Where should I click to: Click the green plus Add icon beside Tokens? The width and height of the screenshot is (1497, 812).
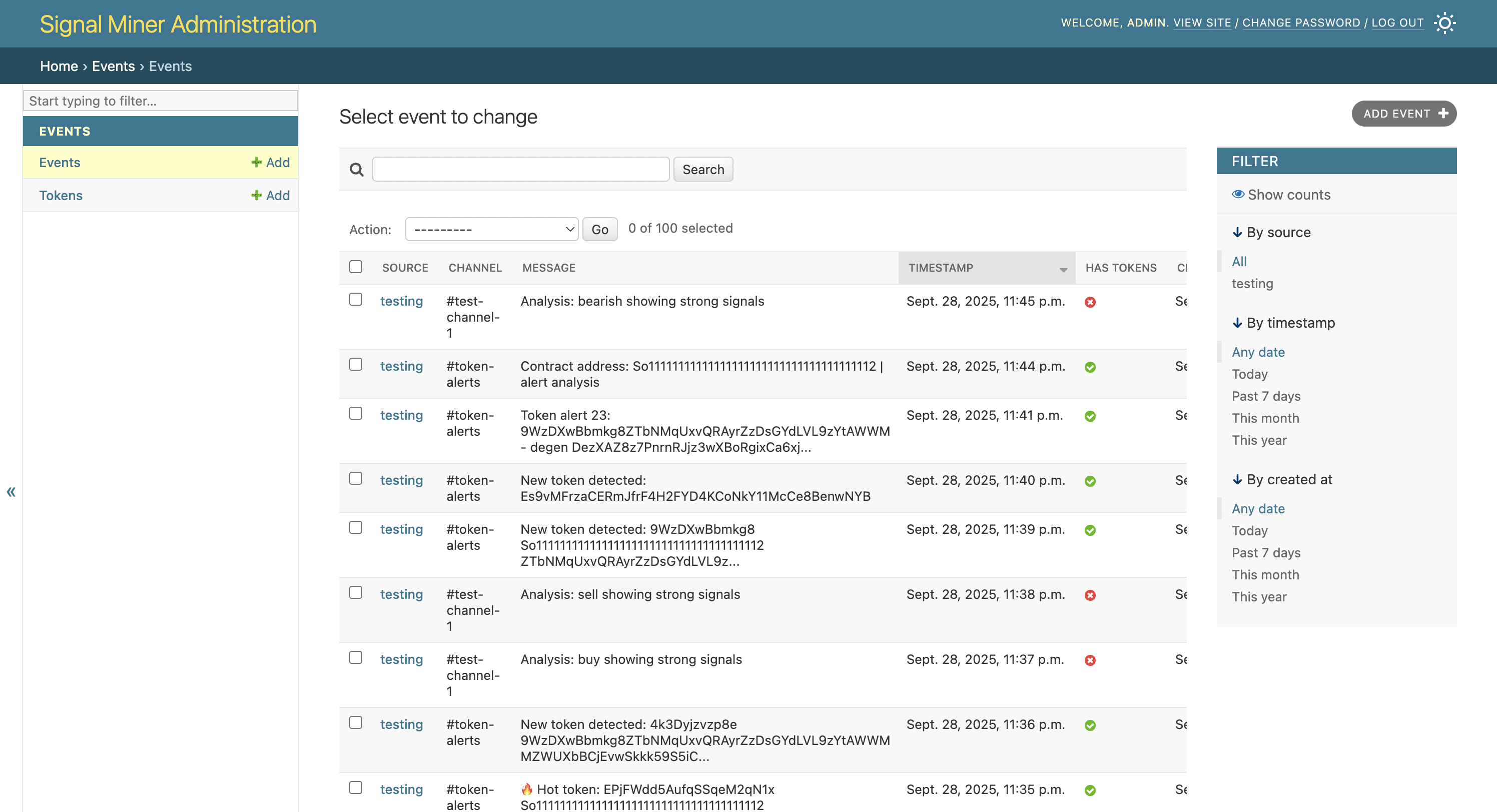point(256,195)
